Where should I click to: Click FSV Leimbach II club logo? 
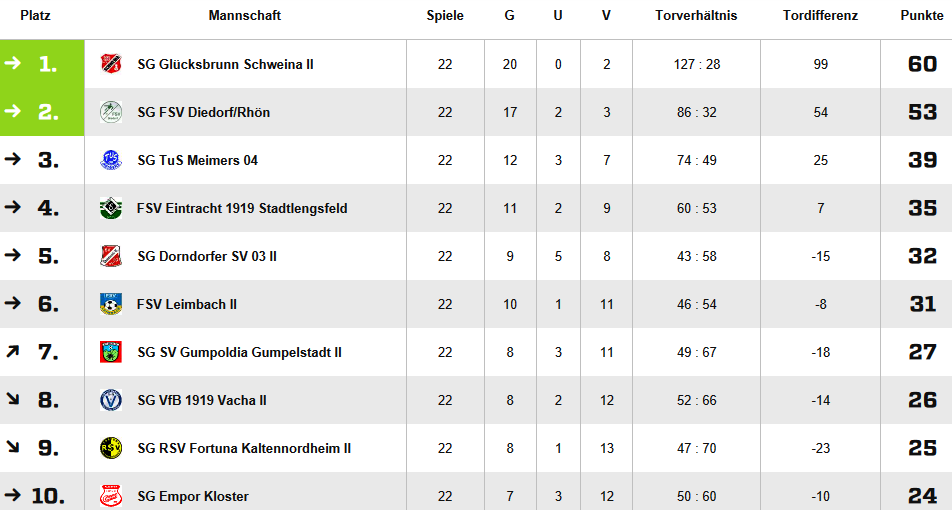pyautogui.click(x=110, y=304)
